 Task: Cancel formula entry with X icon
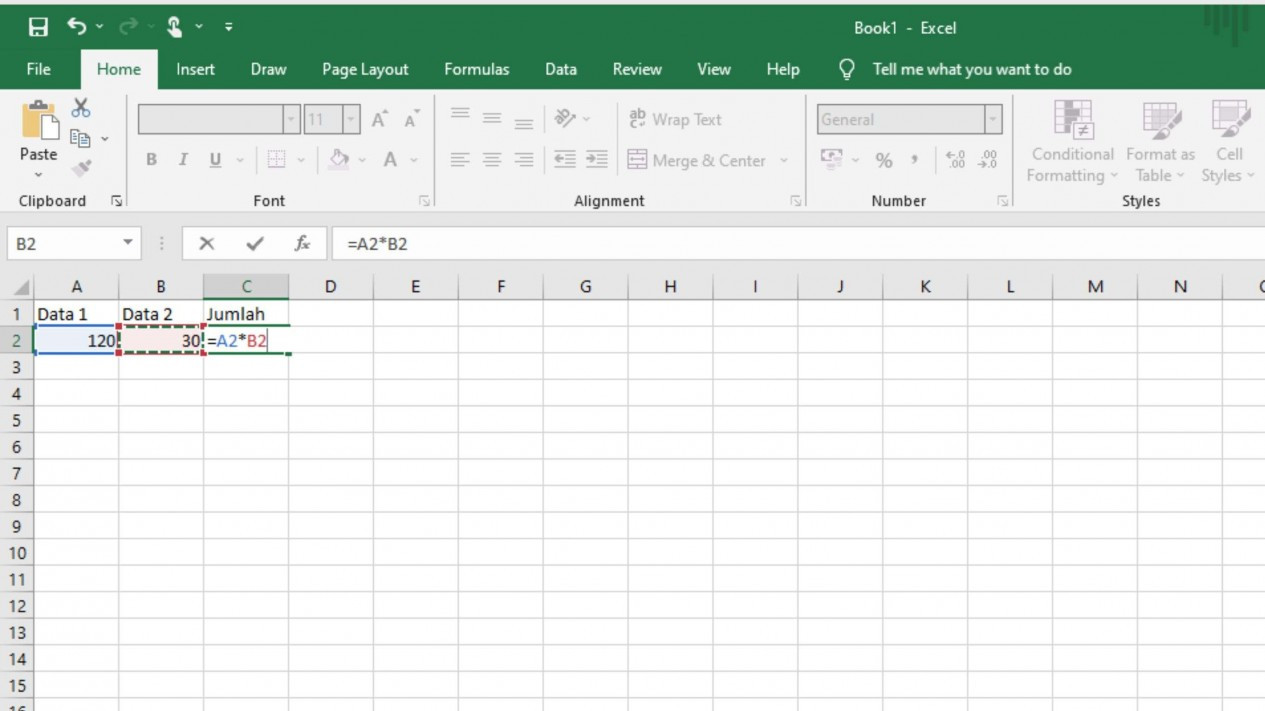coord(207,244)
